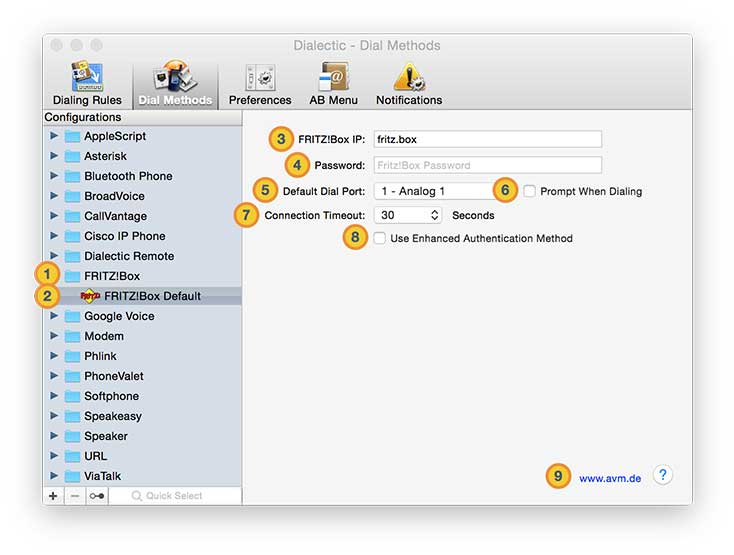Select the BroadVoice configuration label

[114, 196]
